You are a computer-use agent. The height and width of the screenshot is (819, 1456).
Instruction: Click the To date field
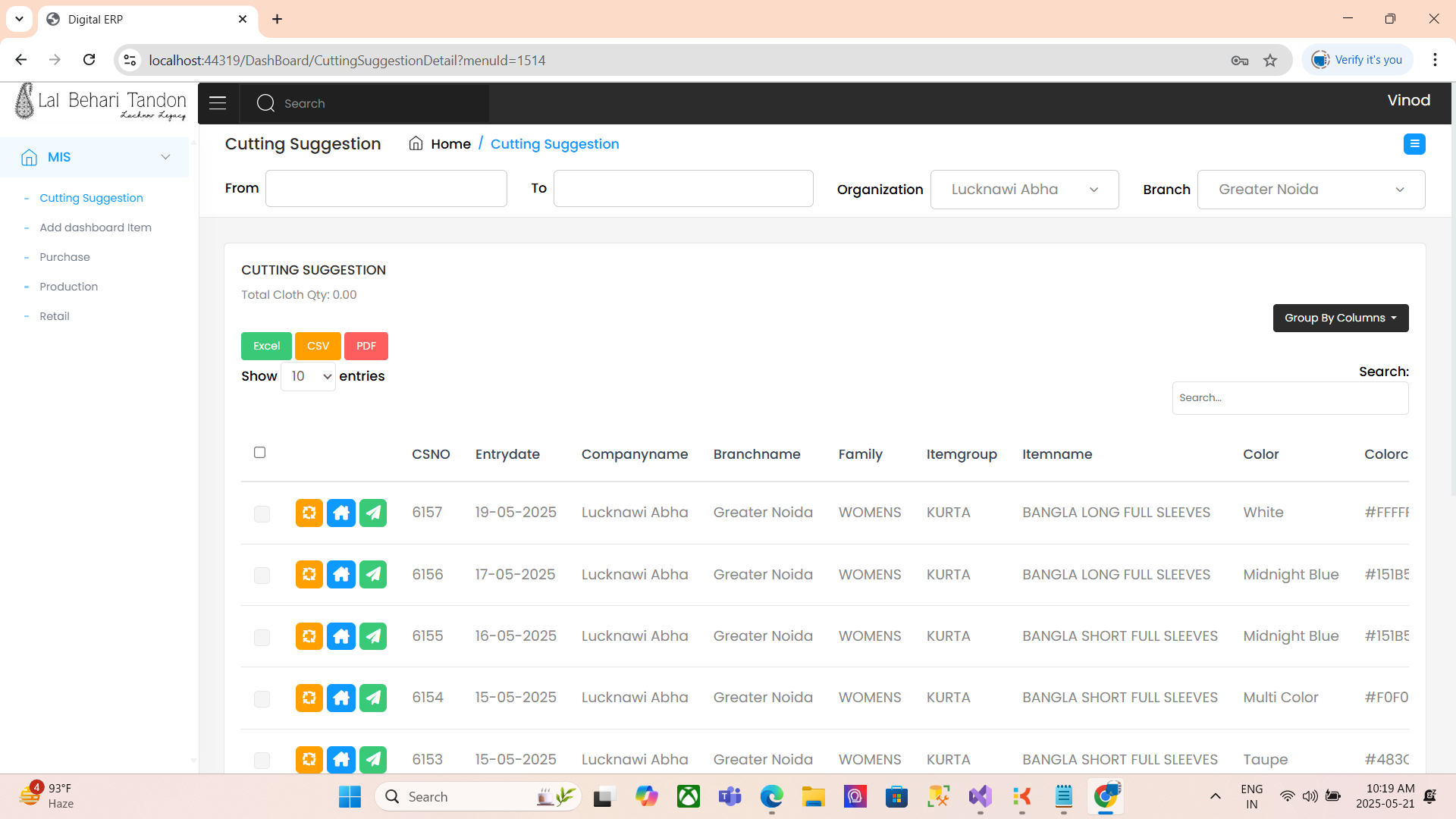[x=683, y=188]
